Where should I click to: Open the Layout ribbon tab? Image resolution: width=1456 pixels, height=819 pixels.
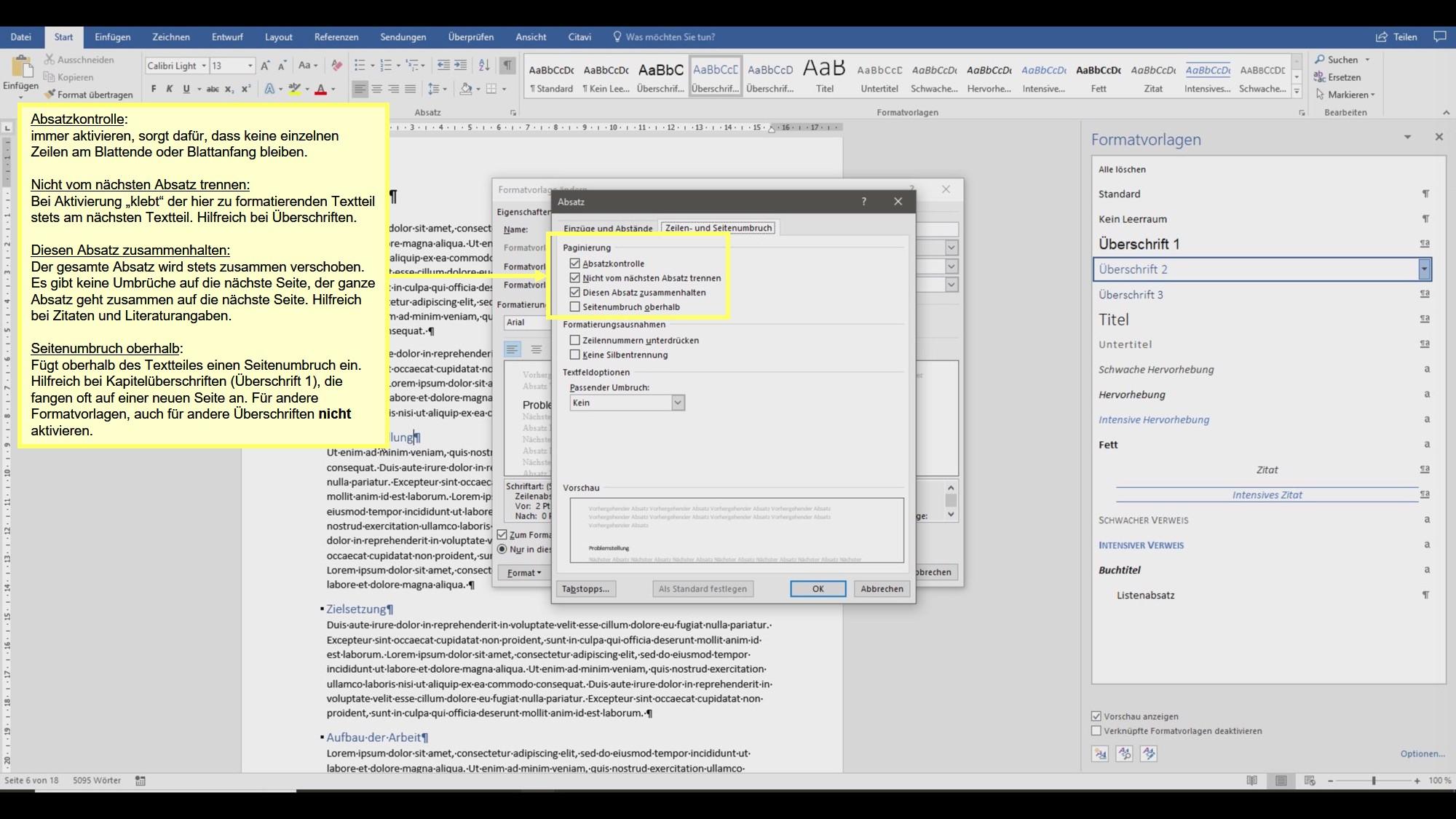click(x=278, y=37)
